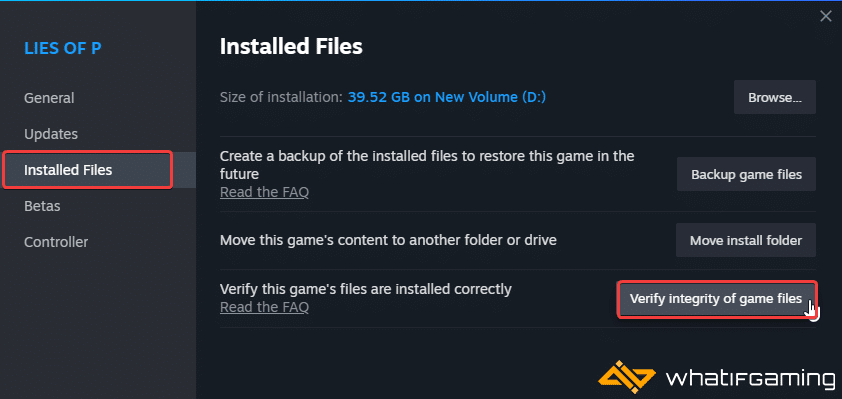The image size is (842, 399).
Task: Close the properties window with the X
Action: 825,17
